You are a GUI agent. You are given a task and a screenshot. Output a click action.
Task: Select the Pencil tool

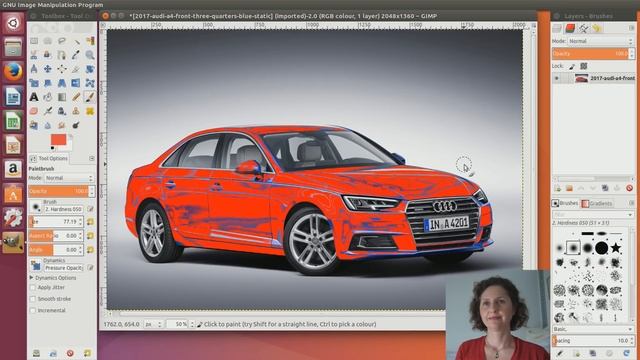[76, 97]
